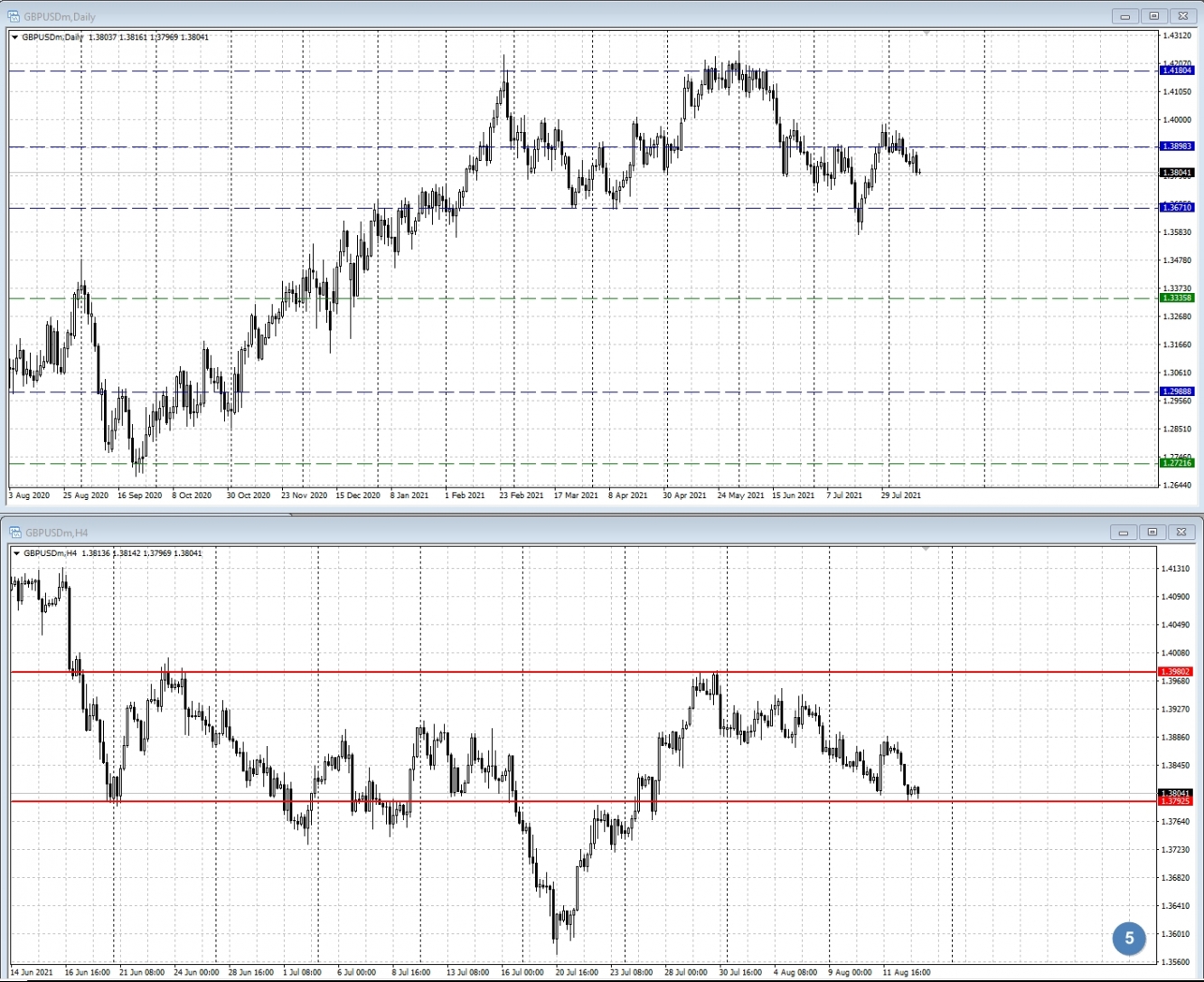Click the chart icon in the GBPUSDm,H4 title bar
This screenshot has width=1204, height=982.
pyautogui.click(x=14, y=532)
